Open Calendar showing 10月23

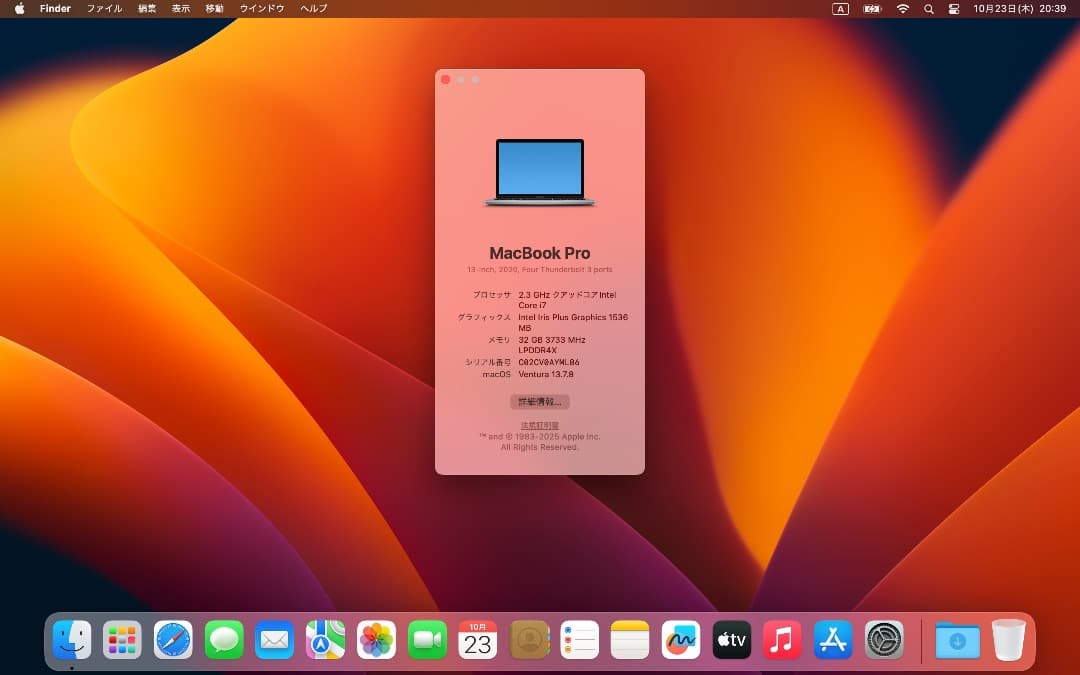click(478, 639)
